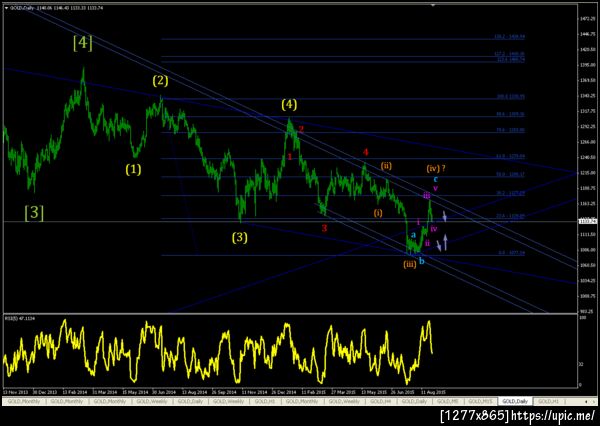Select the cyan a wave label
The width and height of the screenshot is (600, 426).
(x=413, y=235)
